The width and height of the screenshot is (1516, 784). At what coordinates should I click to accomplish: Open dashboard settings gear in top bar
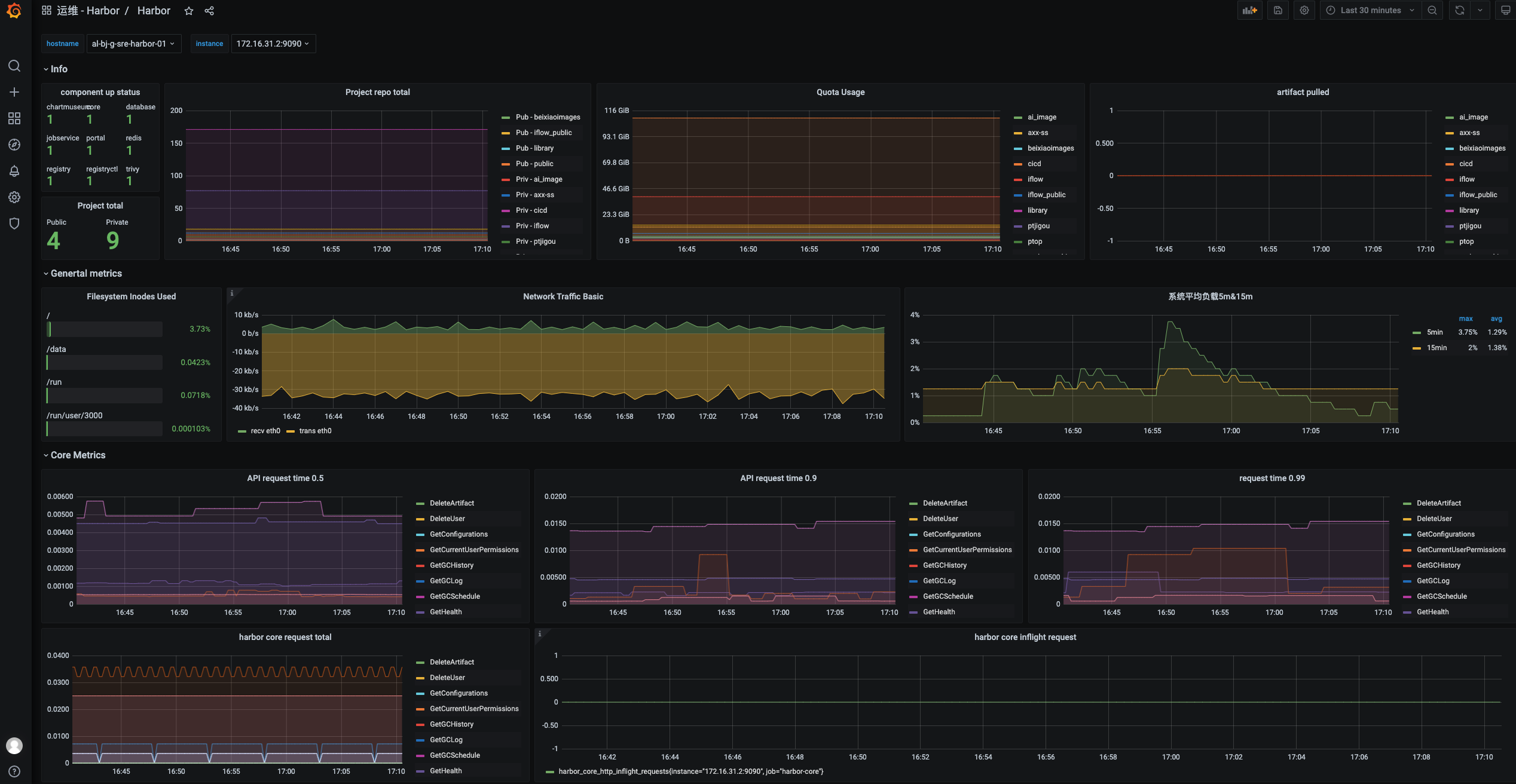(x=1304, y=10)
